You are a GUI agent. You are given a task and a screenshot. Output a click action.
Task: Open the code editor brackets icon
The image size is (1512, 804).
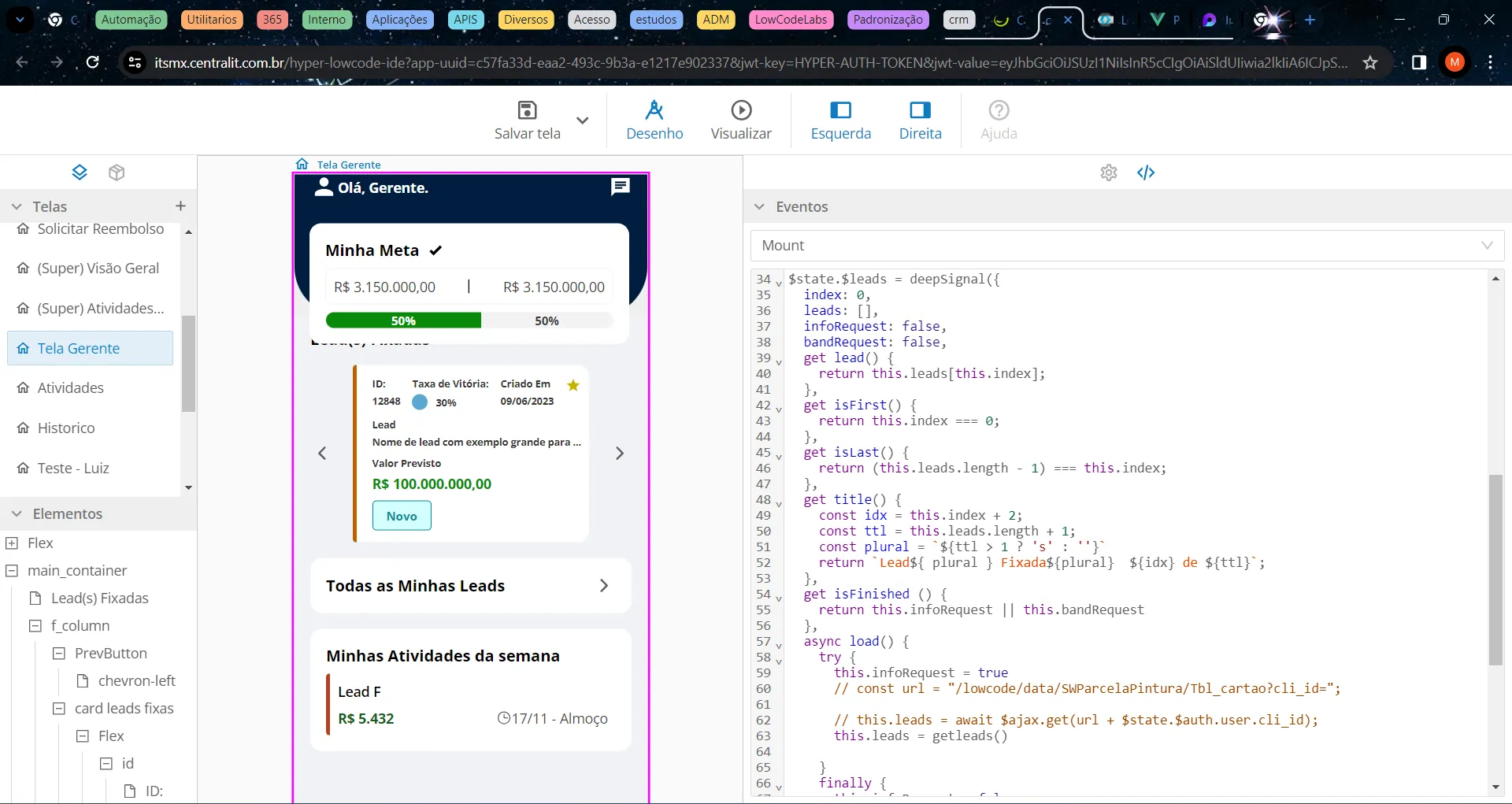(1146, 172)
